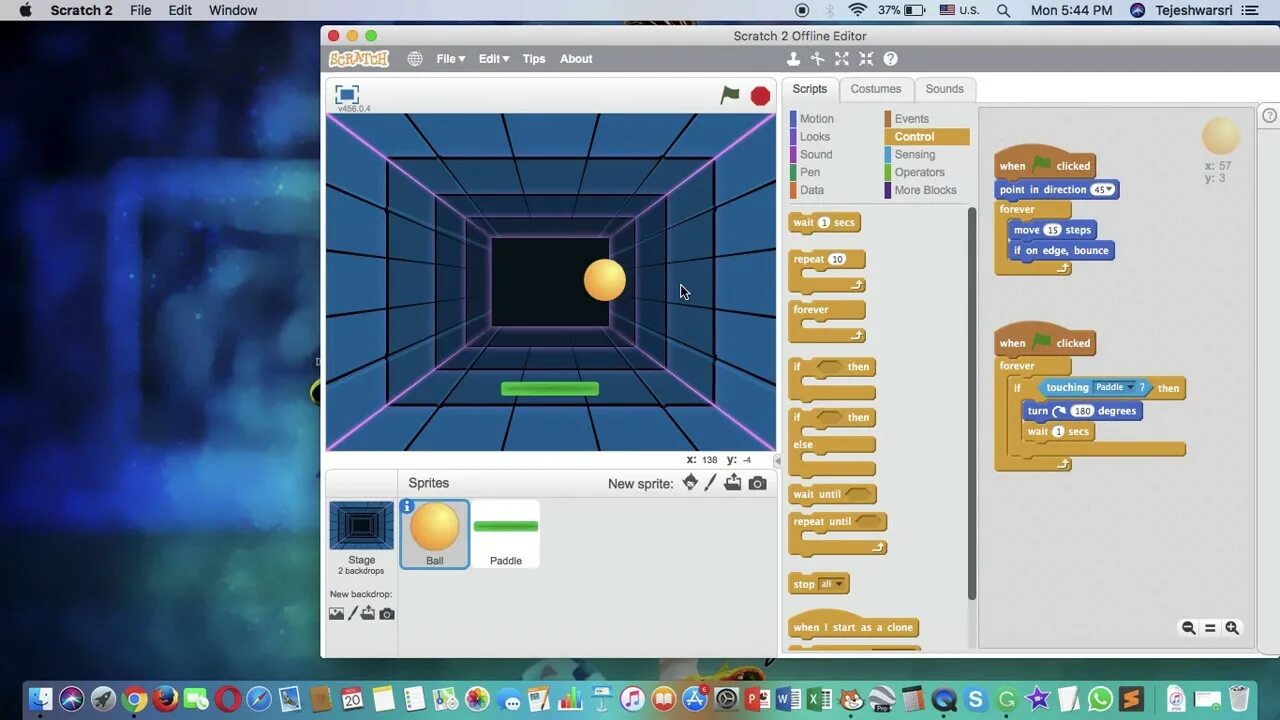Click the blocks palette scrollbar

[971, 403]
